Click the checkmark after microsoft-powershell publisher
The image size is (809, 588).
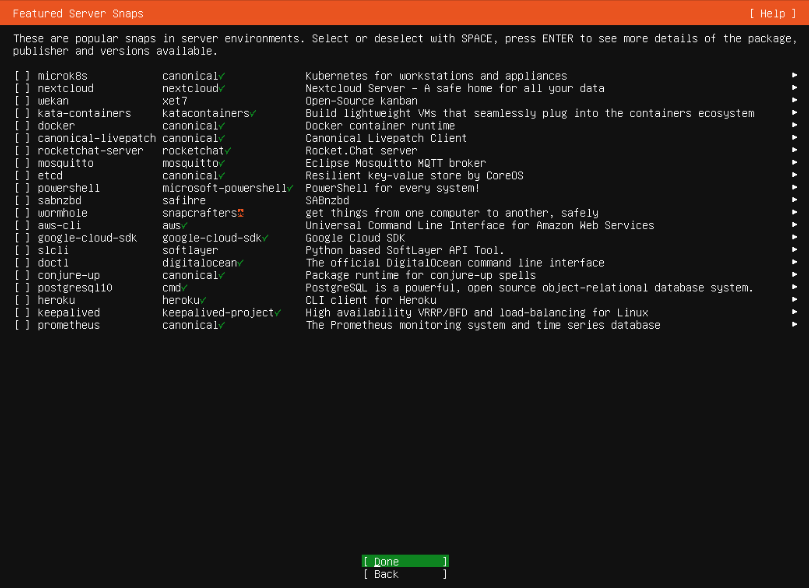pos(290,188)
